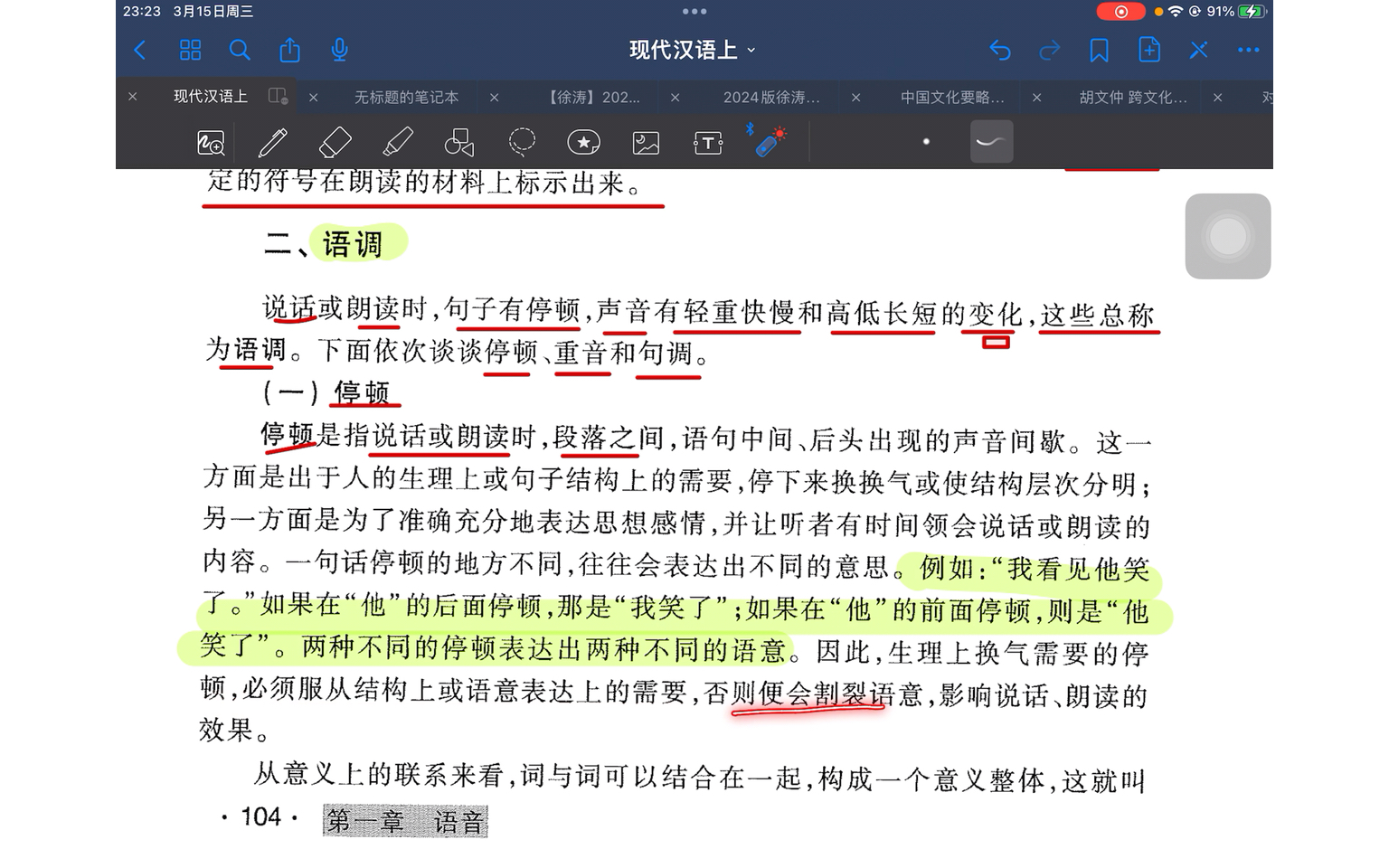
Task: Close the 【徐涛】202... tab
Action: (495, 97)
